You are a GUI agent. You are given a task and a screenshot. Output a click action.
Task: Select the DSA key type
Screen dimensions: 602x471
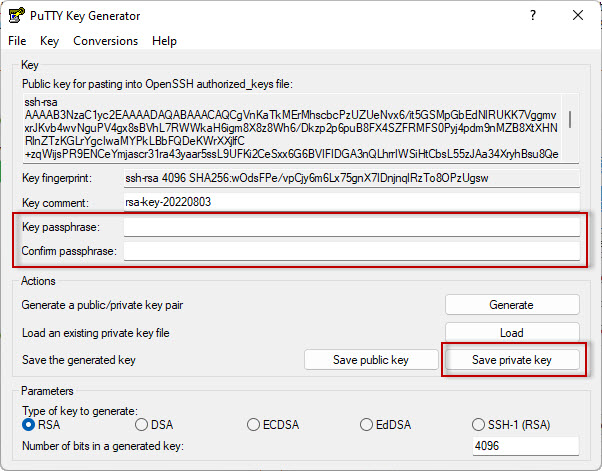(141, 425)
